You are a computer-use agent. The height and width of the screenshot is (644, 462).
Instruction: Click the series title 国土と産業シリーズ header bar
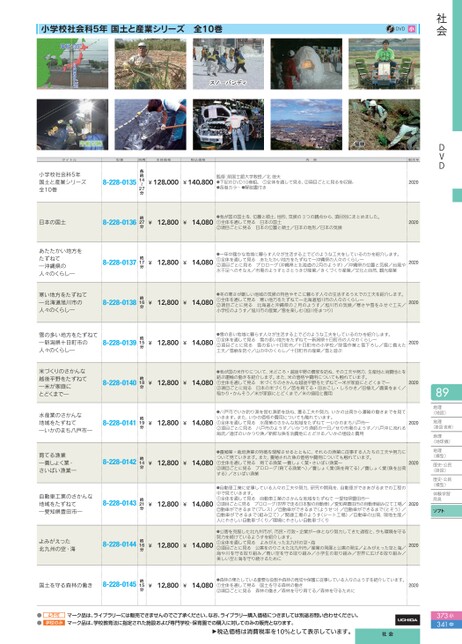tap(228, 29)
